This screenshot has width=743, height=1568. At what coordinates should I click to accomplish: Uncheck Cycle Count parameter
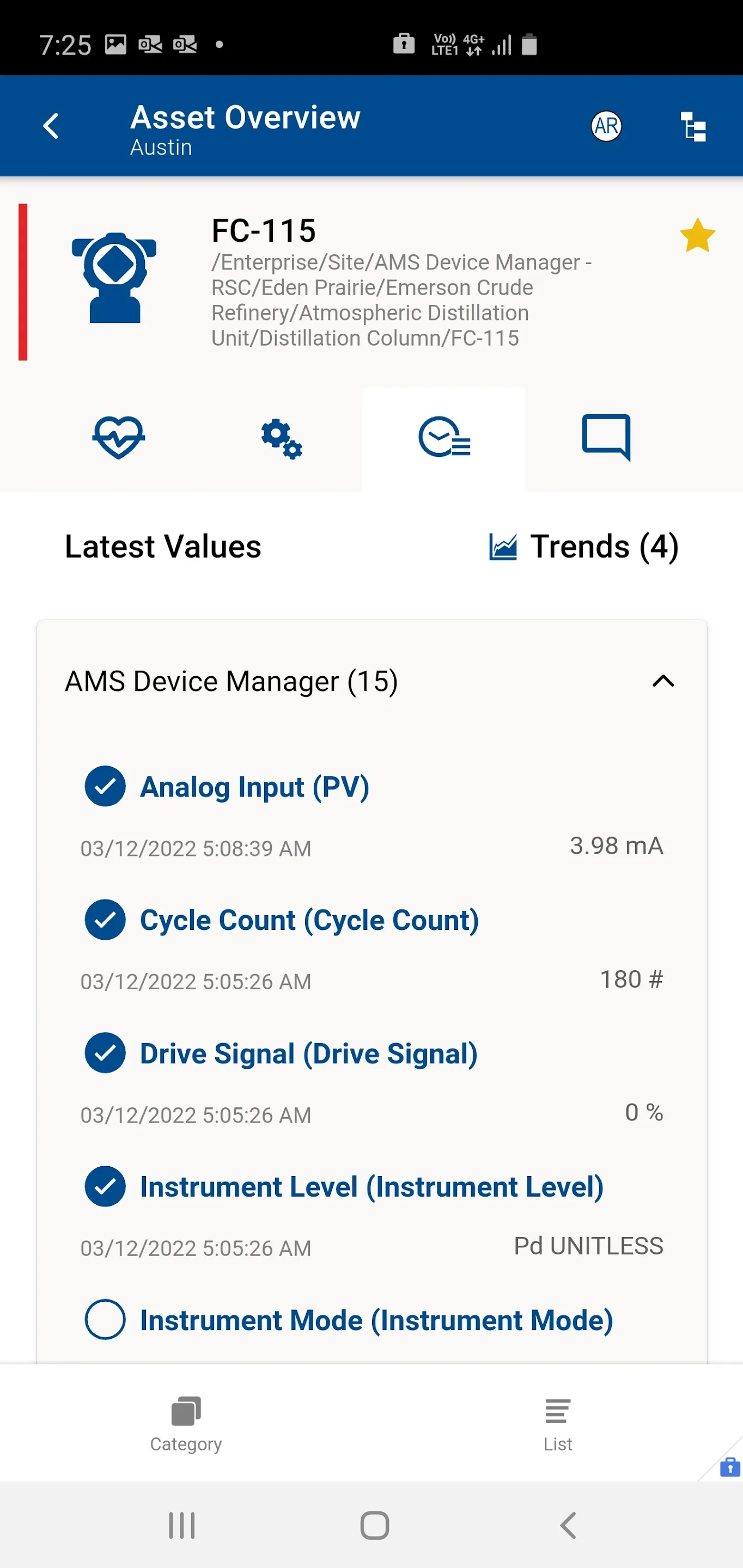point(105,919)
